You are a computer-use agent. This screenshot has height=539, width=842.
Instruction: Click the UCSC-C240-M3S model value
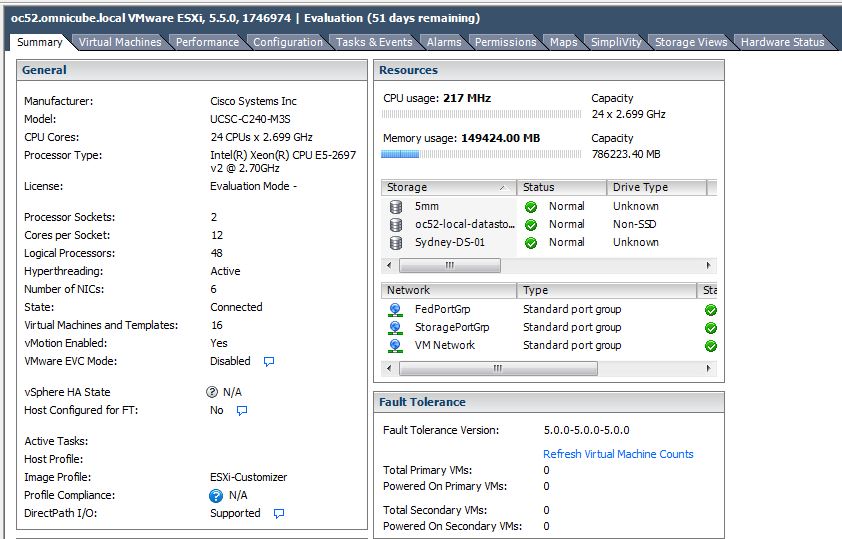click(250, 119)
